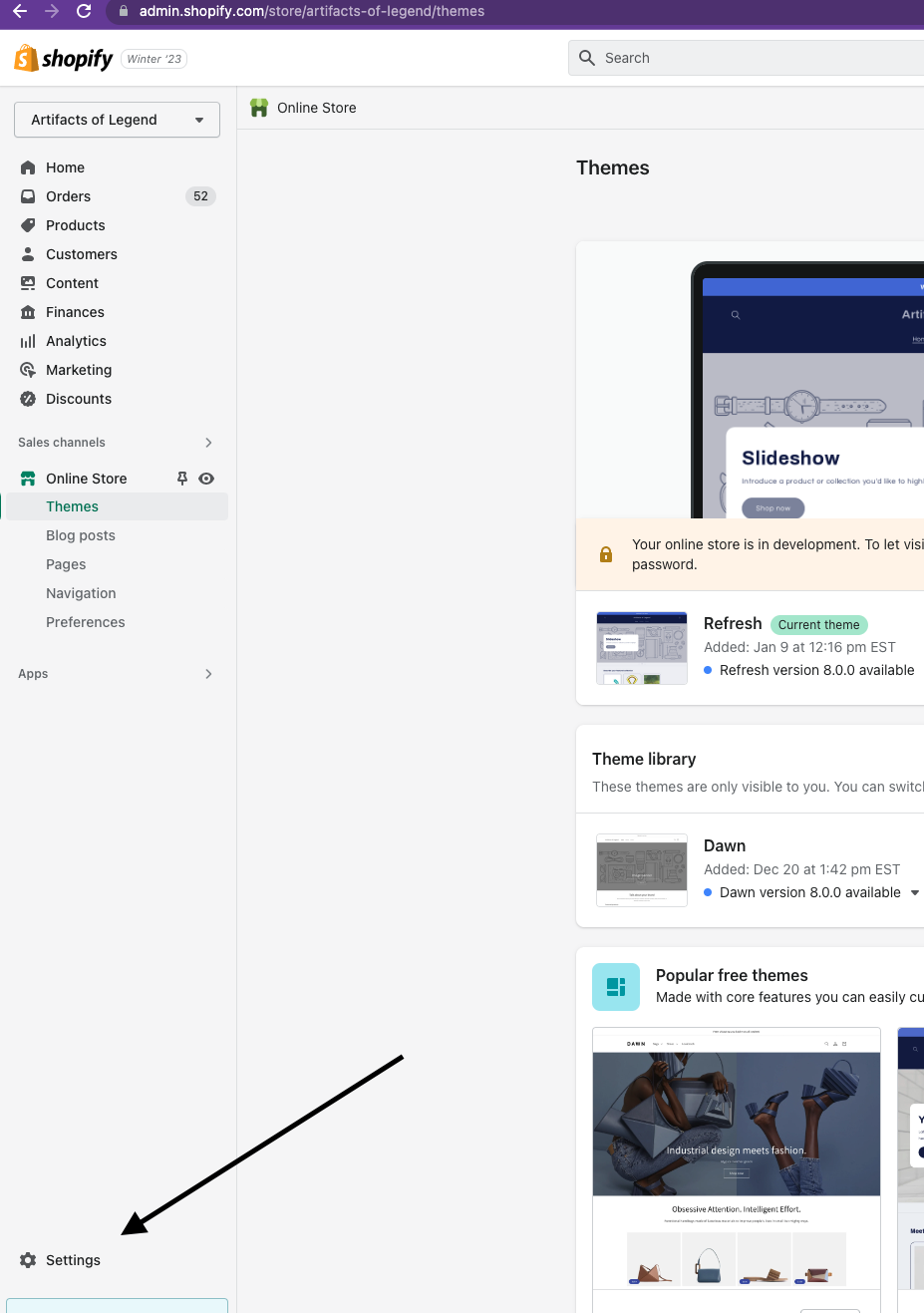Click the Orders inbox icon
This screenshot has height=1313, width=924.
point(28,196)
